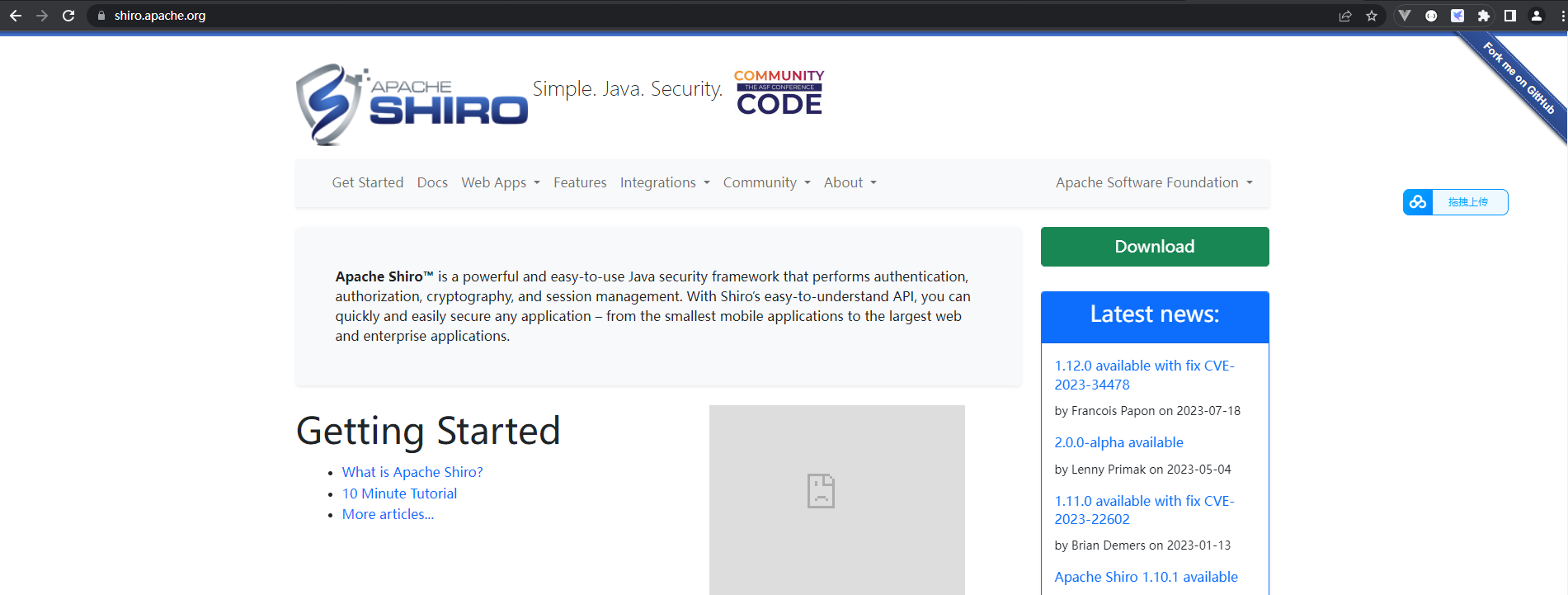Reload the page with the refresh icon
This screenshot has height=595, width=1568.
pos(68,16)
